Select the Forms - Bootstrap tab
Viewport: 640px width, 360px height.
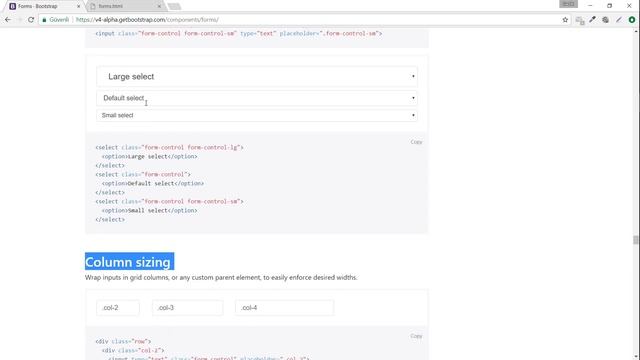(x=44, y=6)
